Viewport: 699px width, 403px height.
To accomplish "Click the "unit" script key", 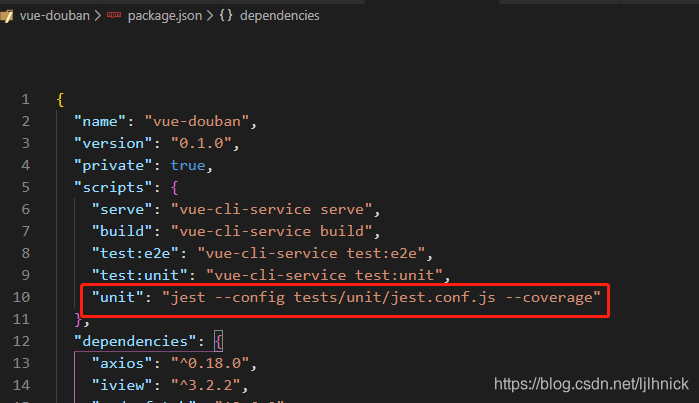I will coord(117,297).
